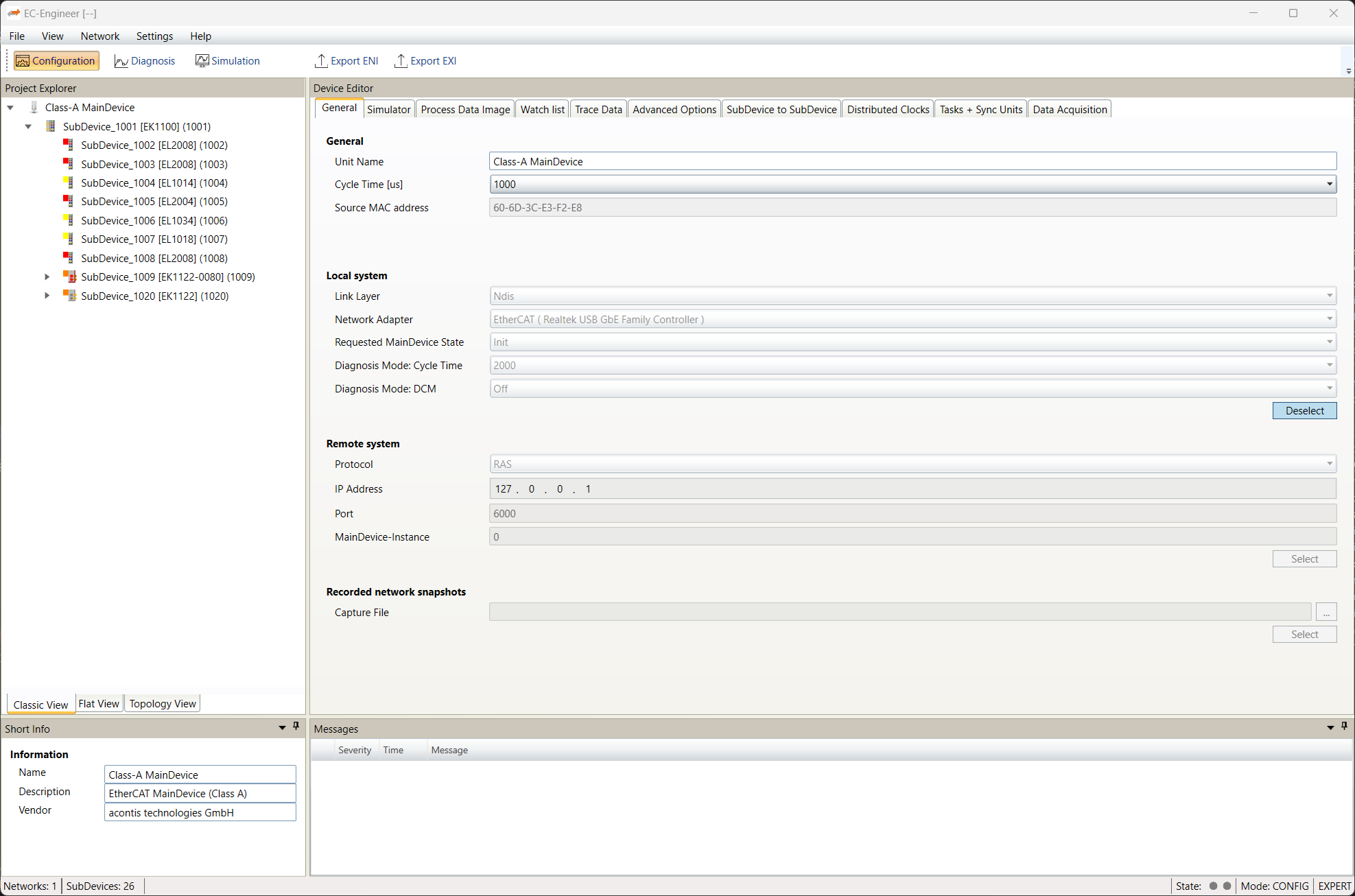Switch to Simulation mode icon

tap(202, 61)
